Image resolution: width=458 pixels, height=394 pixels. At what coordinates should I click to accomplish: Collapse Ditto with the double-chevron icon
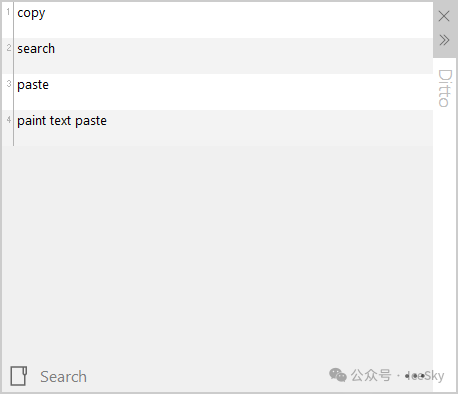coord(444,40)
